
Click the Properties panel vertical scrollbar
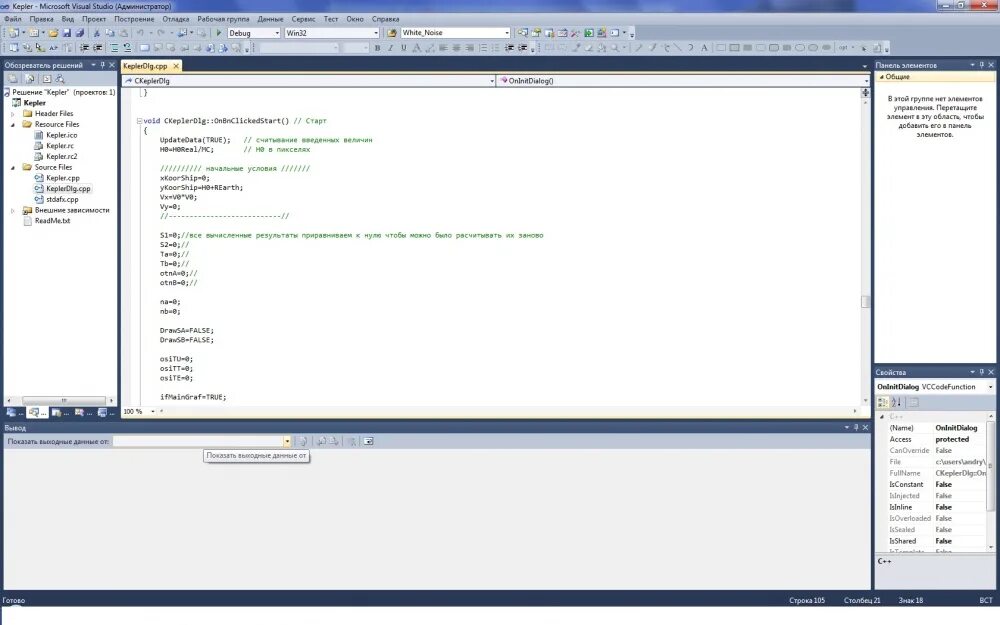tap(991, 483)
